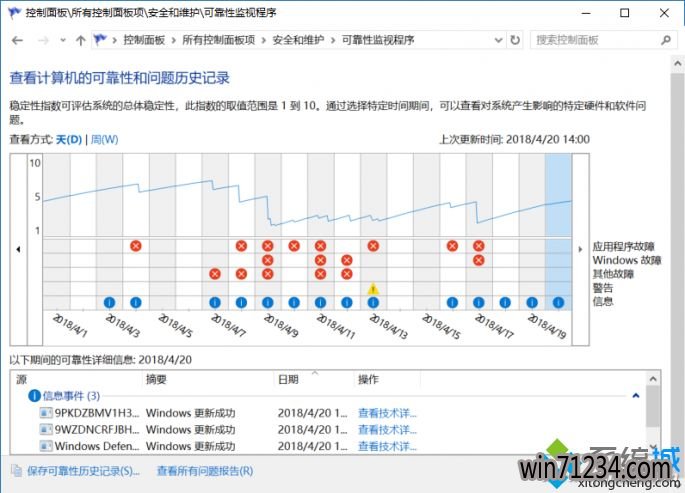Open 查看技术详细信息 for the Windows Defender row
Image resolution: width=685 pixels, height=493 pixels.
[x=387, y=446]
